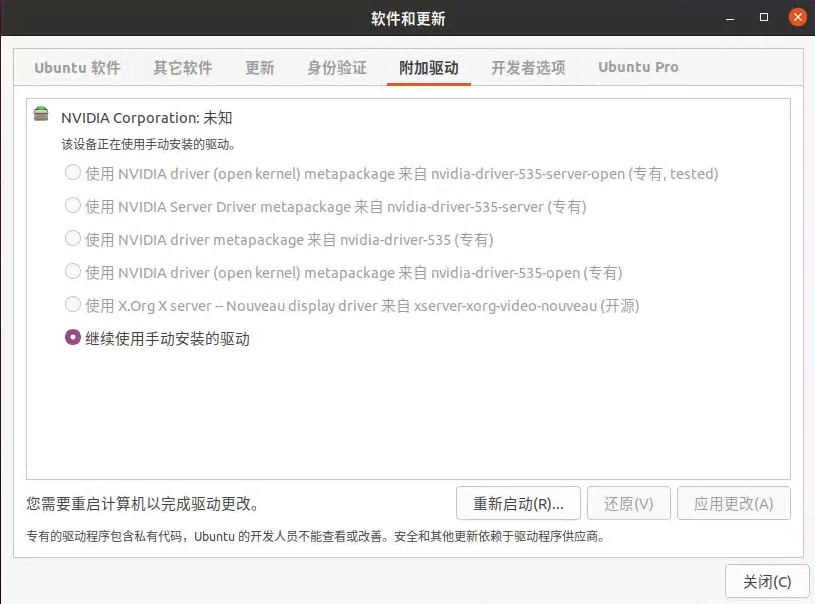This screenshot has width=815, height=604.
Task: Pick the nvidia-driver-535-open driver radio button
Action: [x=73, y=272]
